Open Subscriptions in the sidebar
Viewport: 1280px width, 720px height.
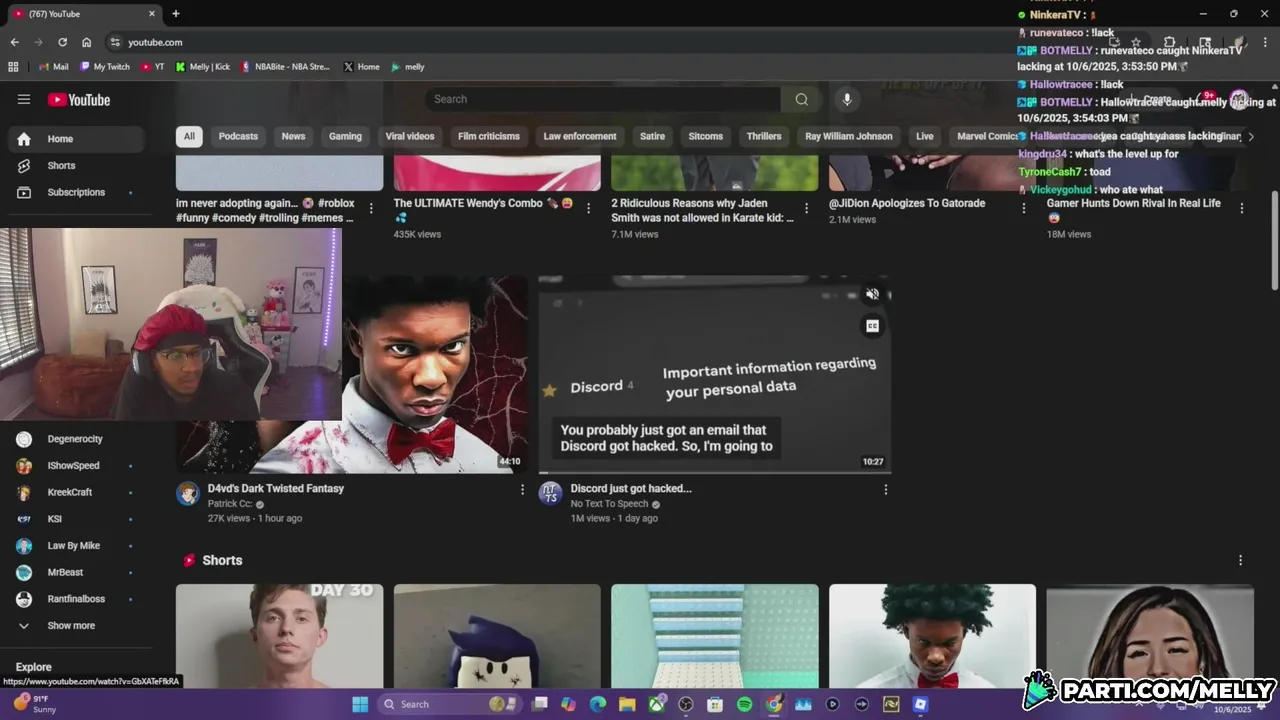pyautogui.click(x=76, y=192)
